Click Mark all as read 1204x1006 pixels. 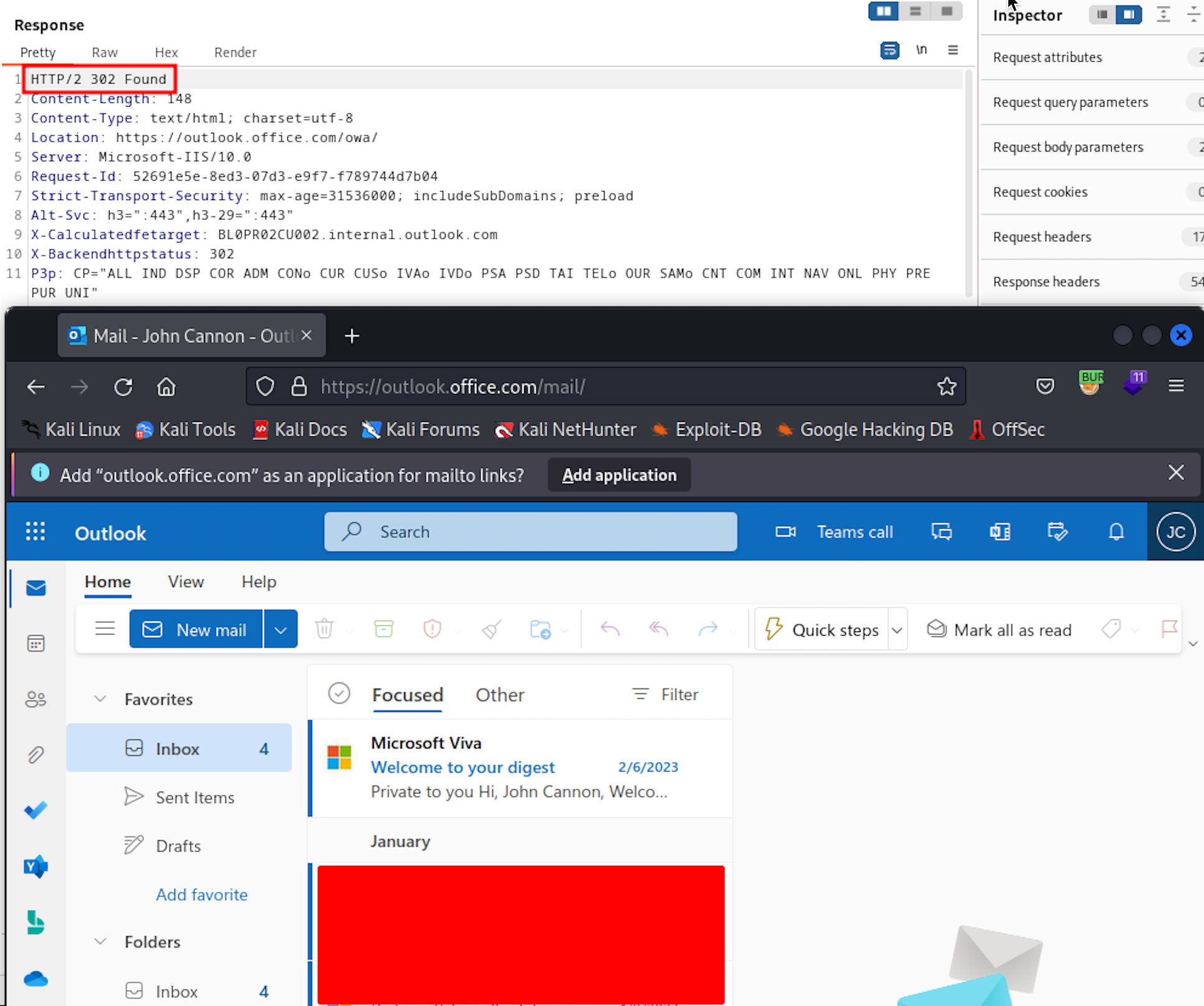pyautogui.click(x=999, y=630)
